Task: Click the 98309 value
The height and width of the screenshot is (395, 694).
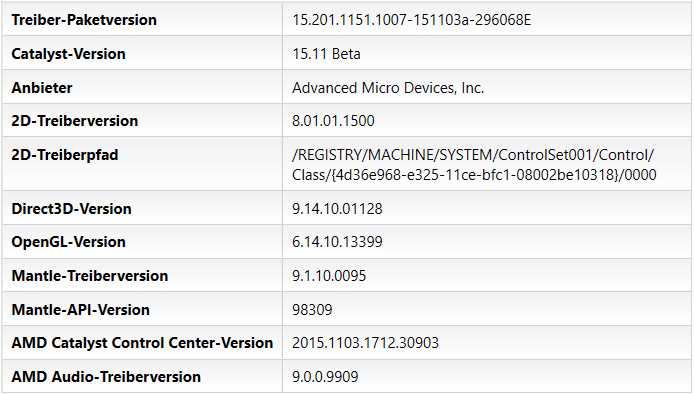Action: [x=312, y=310]
